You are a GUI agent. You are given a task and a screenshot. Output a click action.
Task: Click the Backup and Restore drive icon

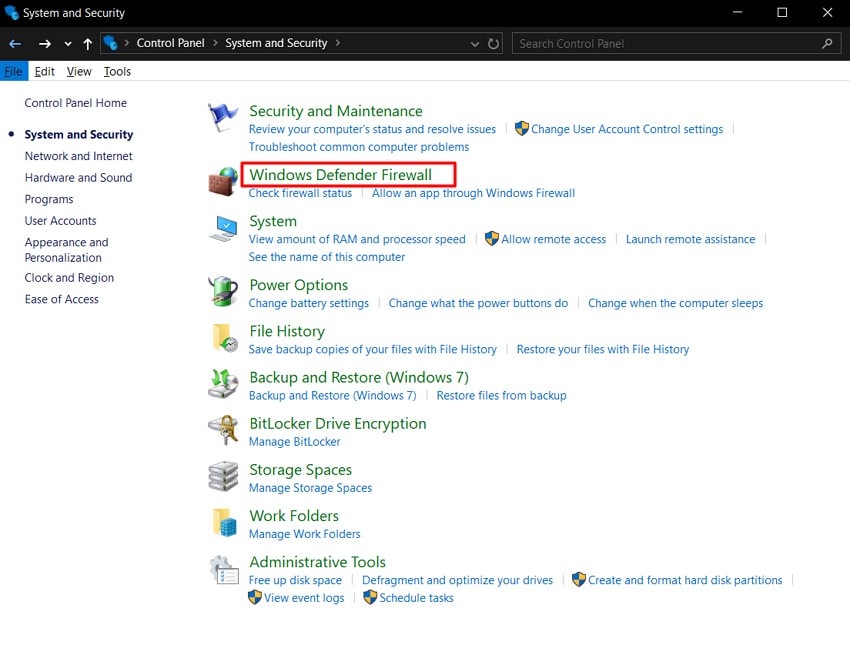[x=223, y=383]
